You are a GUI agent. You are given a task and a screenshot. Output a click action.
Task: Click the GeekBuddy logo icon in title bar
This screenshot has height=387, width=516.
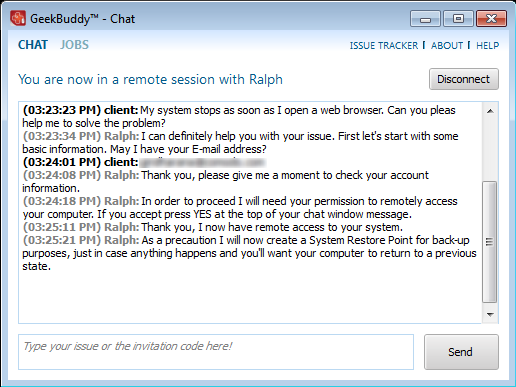18,18
